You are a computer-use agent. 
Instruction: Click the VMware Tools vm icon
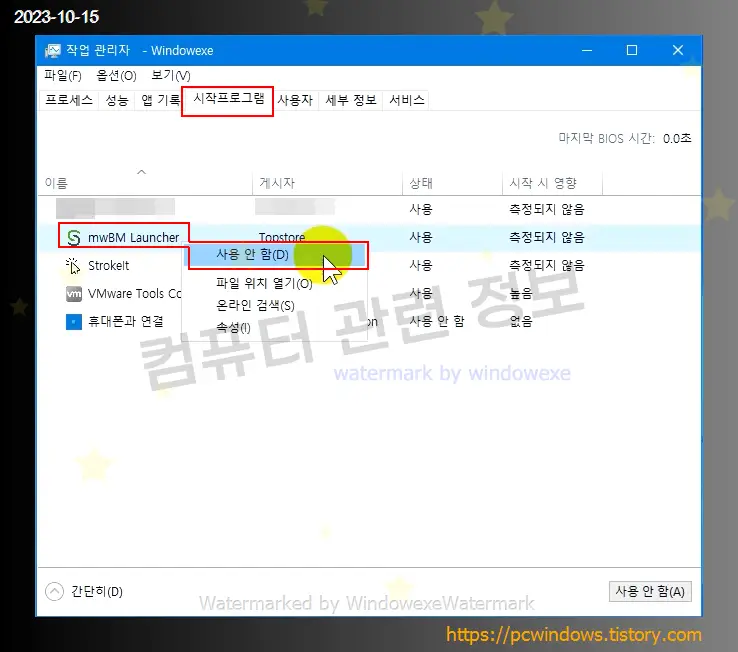(x=74, y=294)
